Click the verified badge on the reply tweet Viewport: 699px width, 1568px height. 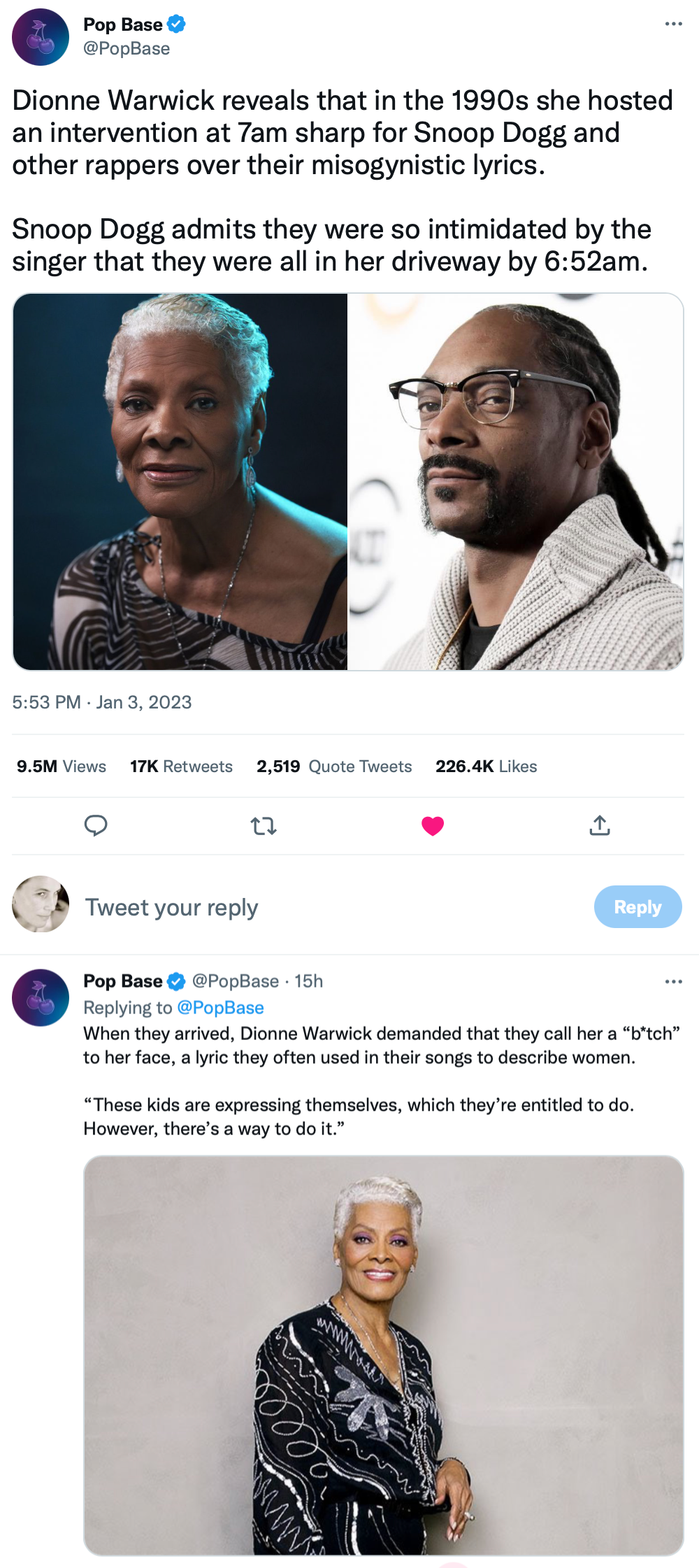(177, 981)
